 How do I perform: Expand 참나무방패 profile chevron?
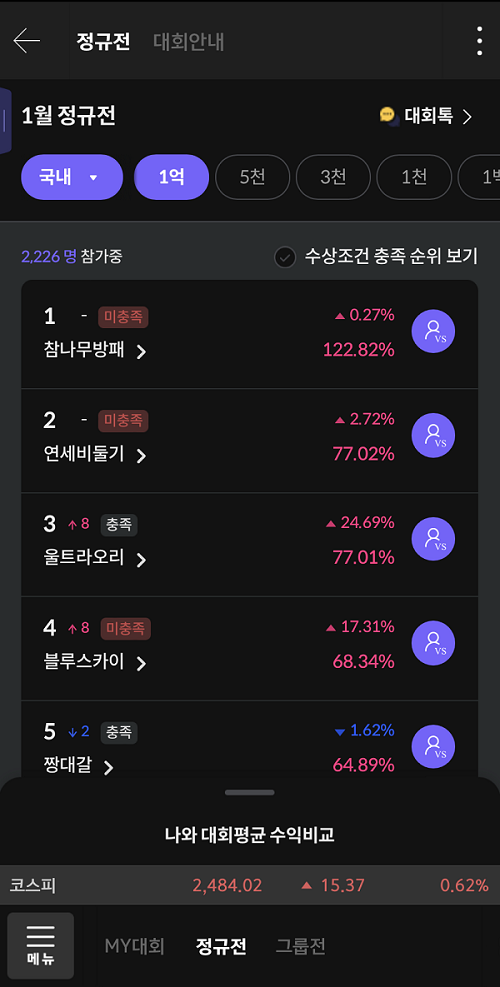pyautogui.click(x=142, y=351)
